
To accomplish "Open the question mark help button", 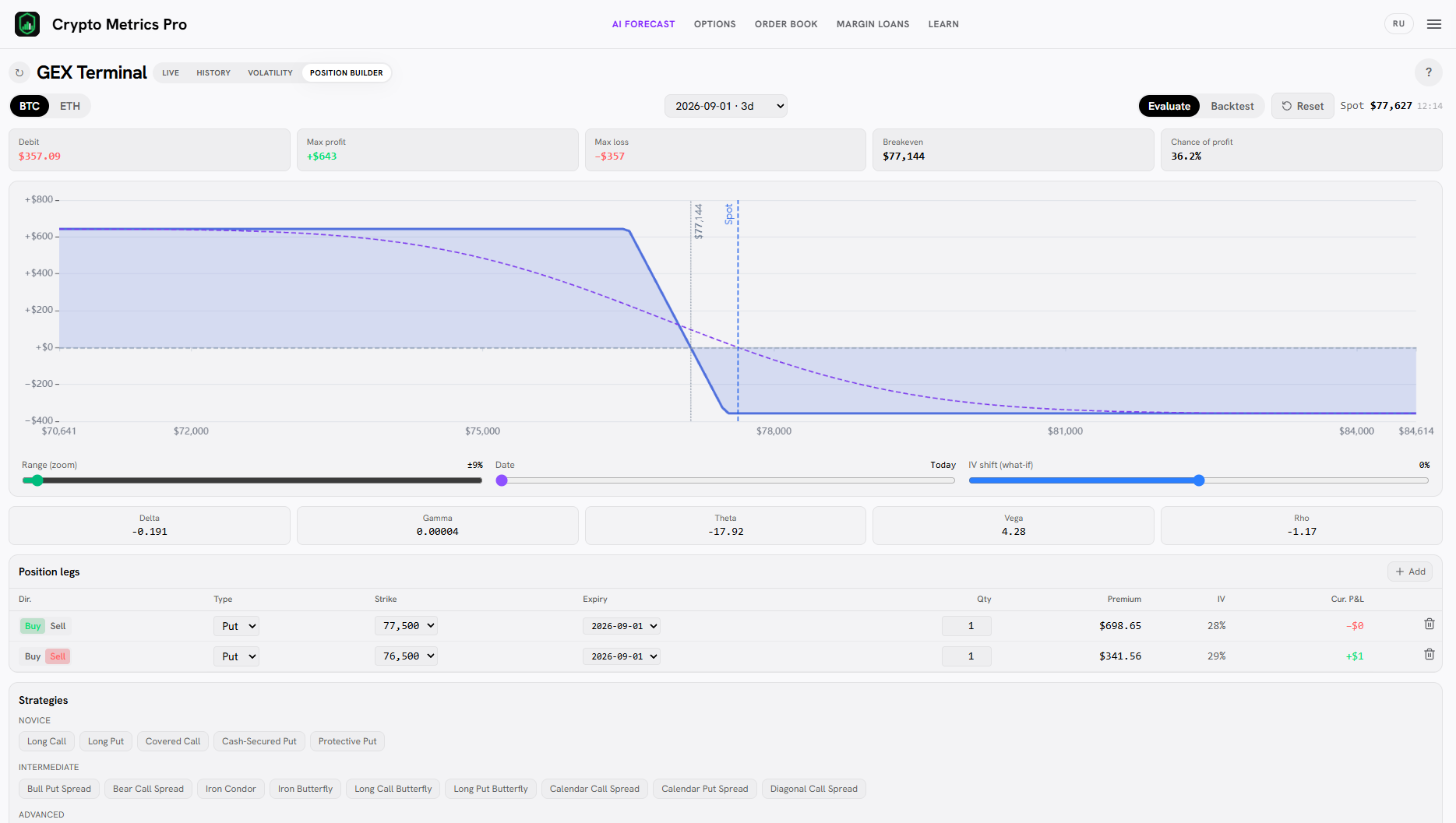I will [x=1429, y=72].
